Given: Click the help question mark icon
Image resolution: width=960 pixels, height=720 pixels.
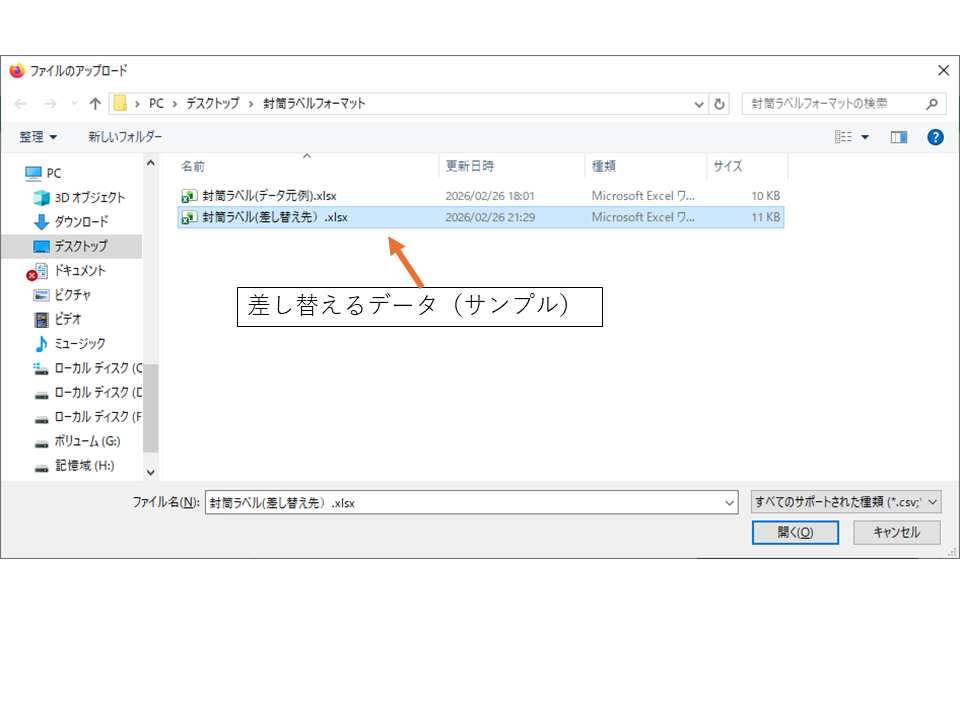Looking at the screenshot, I should 935,137.
